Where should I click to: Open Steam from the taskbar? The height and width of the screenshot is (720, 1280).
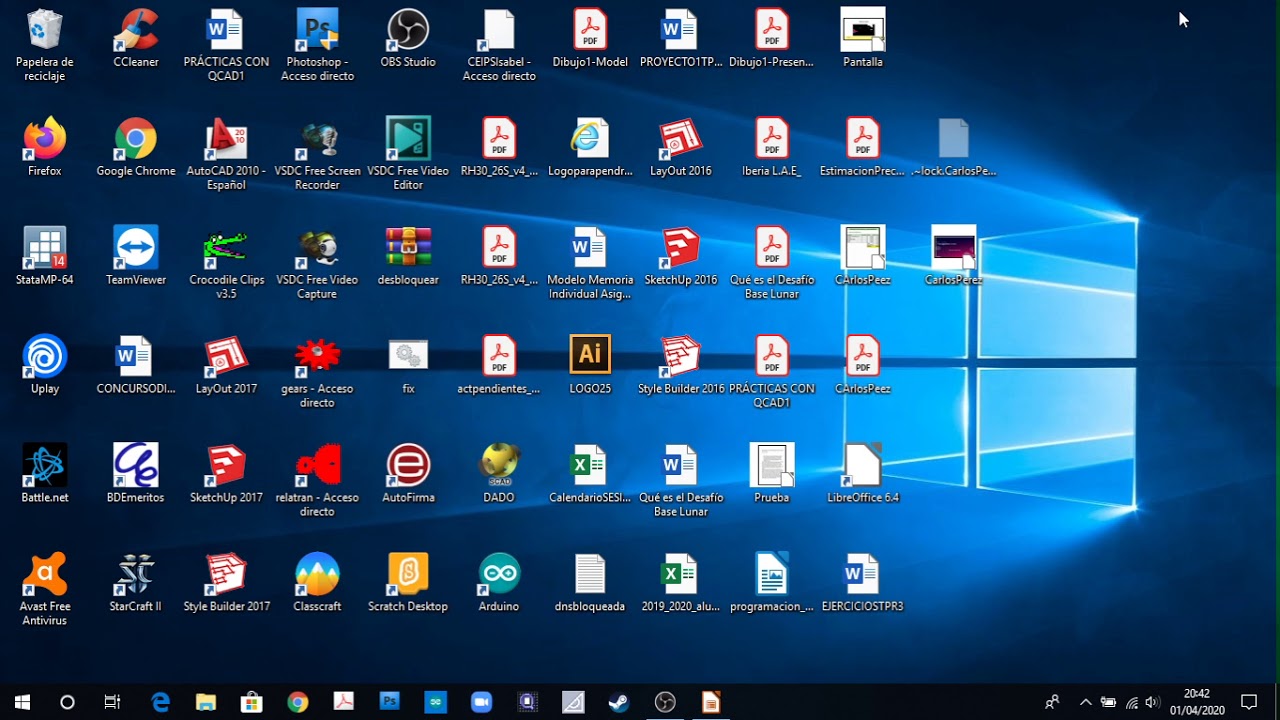(x=619, y=702)
